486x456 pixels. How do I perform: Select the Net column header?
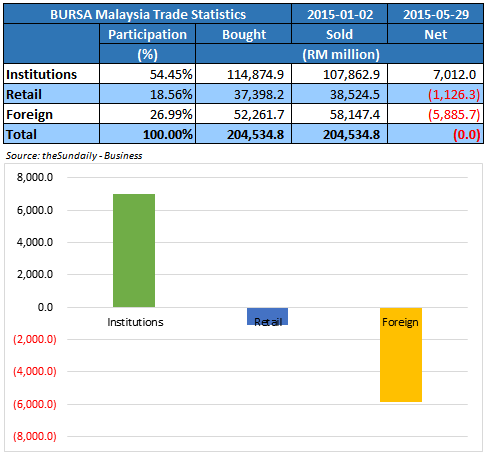pos(435,34)
